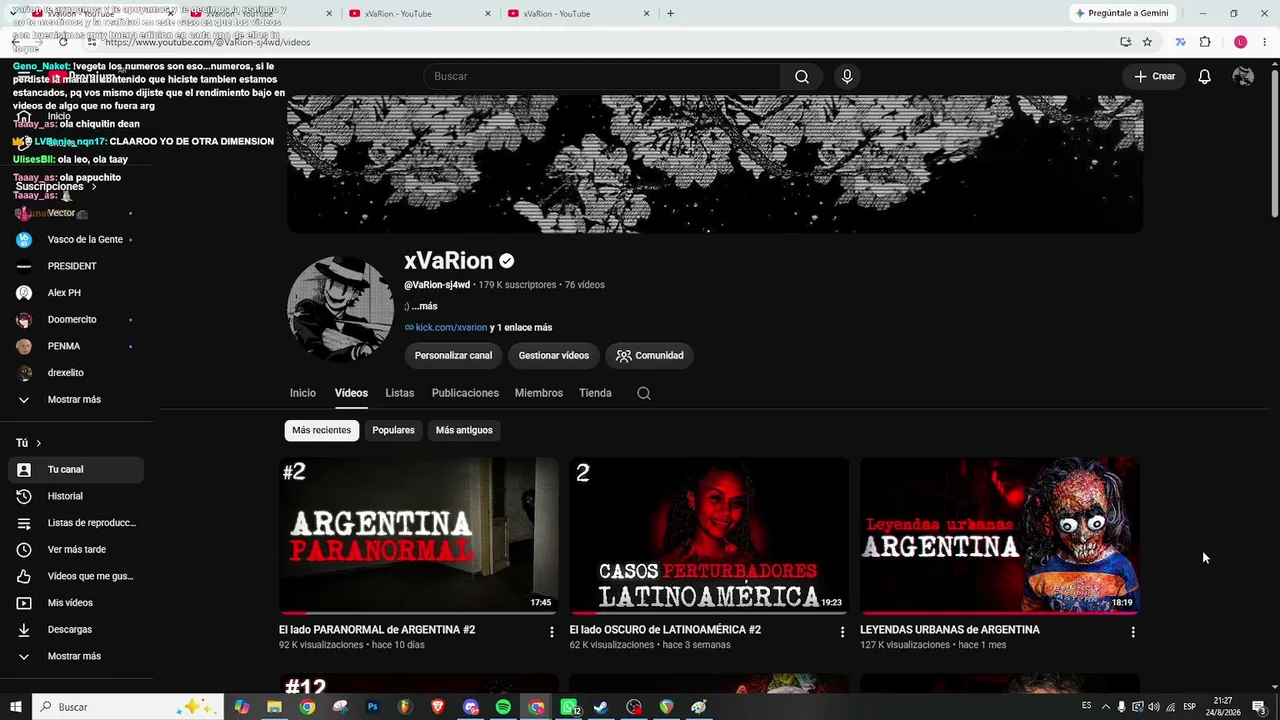Screen dimensions: 1280x720
Task: Open Windows notification center
Action: pyautogui.click(x=1258, y=707)
